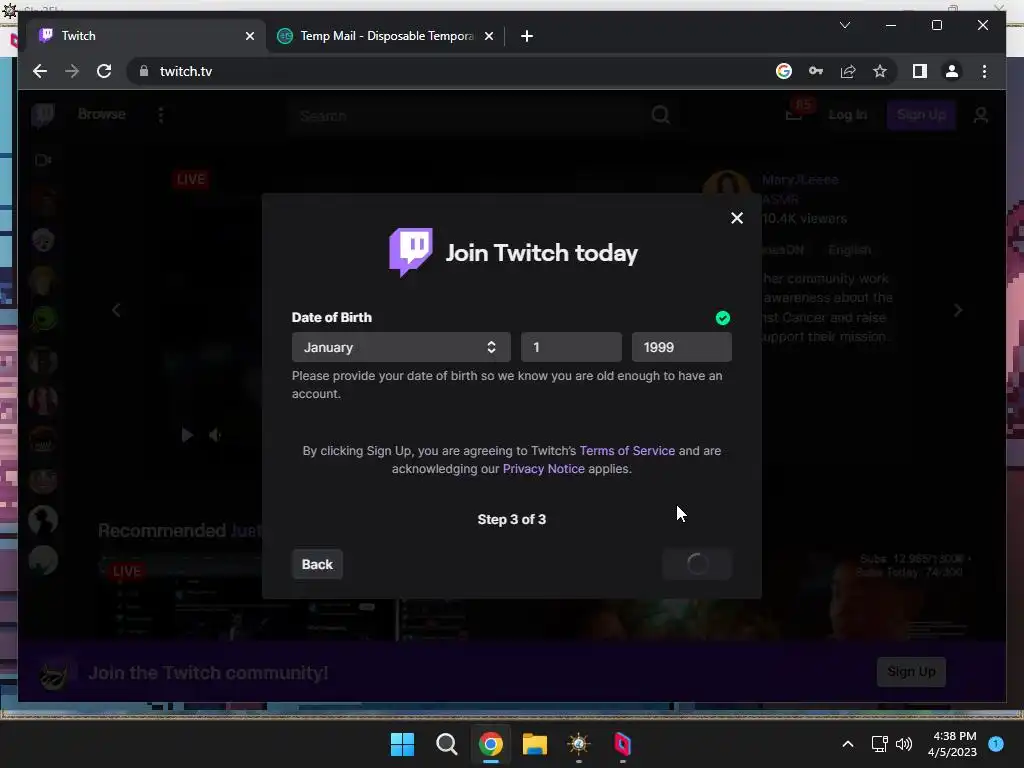Open the network status tray icon

pyautogui.click(x=879, y=744)
